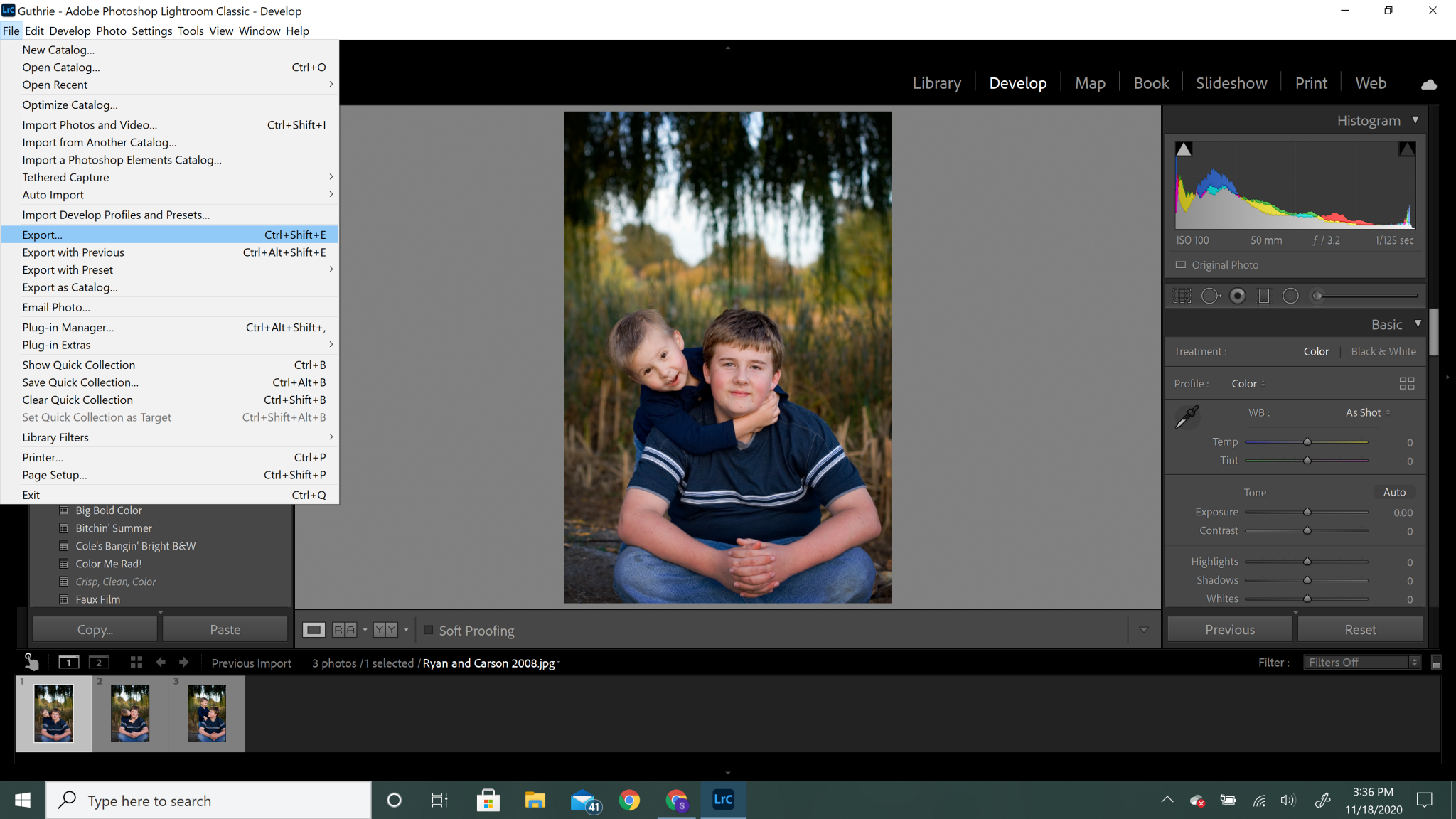Select the third filmstrip thumbnail

point(206,714)
